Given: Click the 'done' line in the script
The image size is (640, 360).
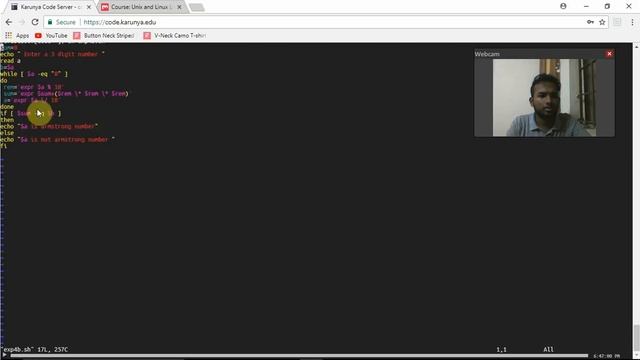Looking at the screenshot, I should click(7, 107).
